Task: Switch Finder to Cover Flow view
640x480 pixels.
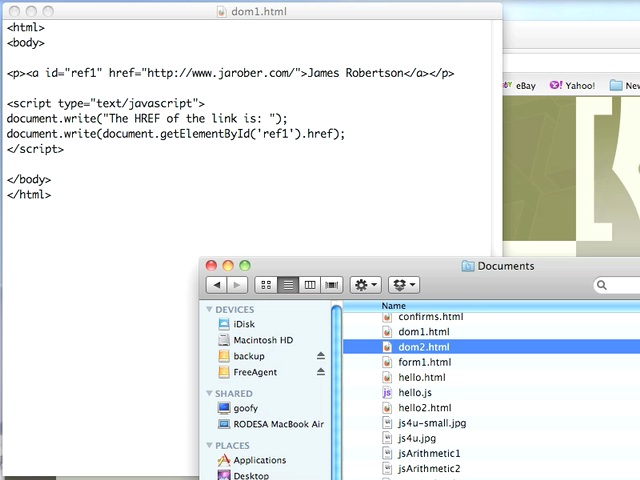Action: click(331, 285)
